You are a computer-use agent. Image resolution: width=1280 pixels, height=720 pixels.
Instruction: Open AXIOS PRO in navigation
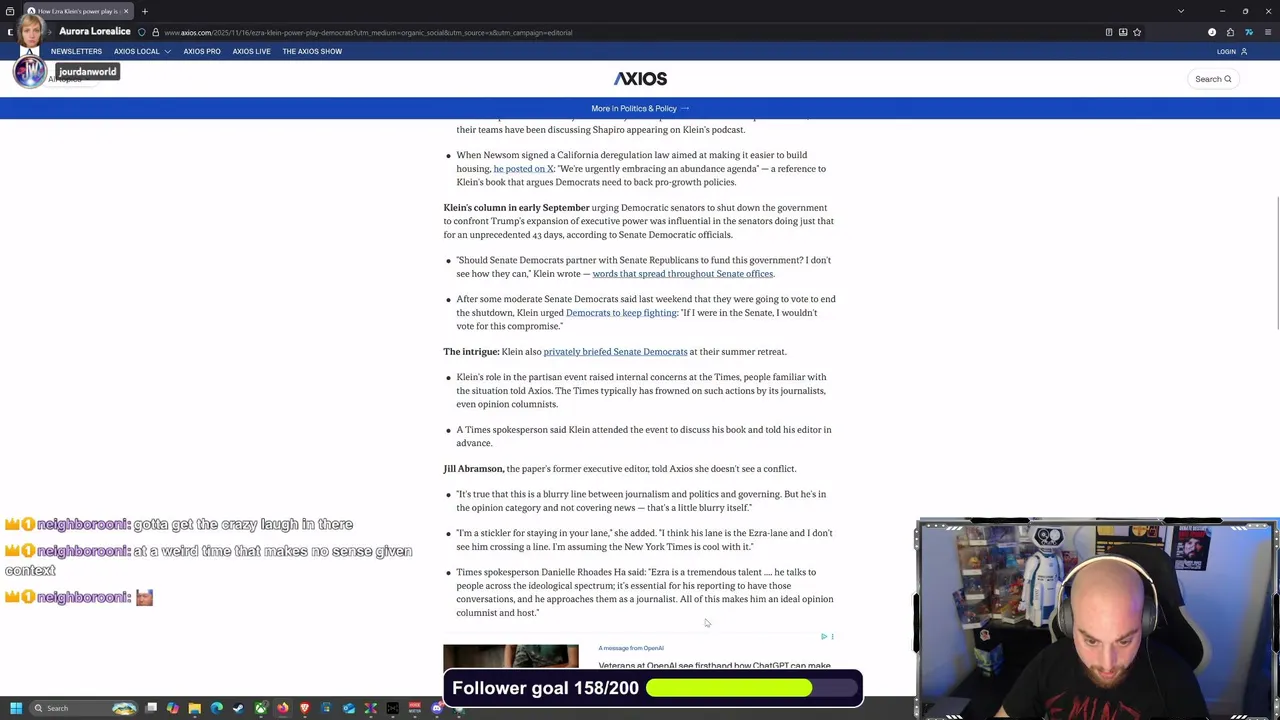tap(202, 51)
